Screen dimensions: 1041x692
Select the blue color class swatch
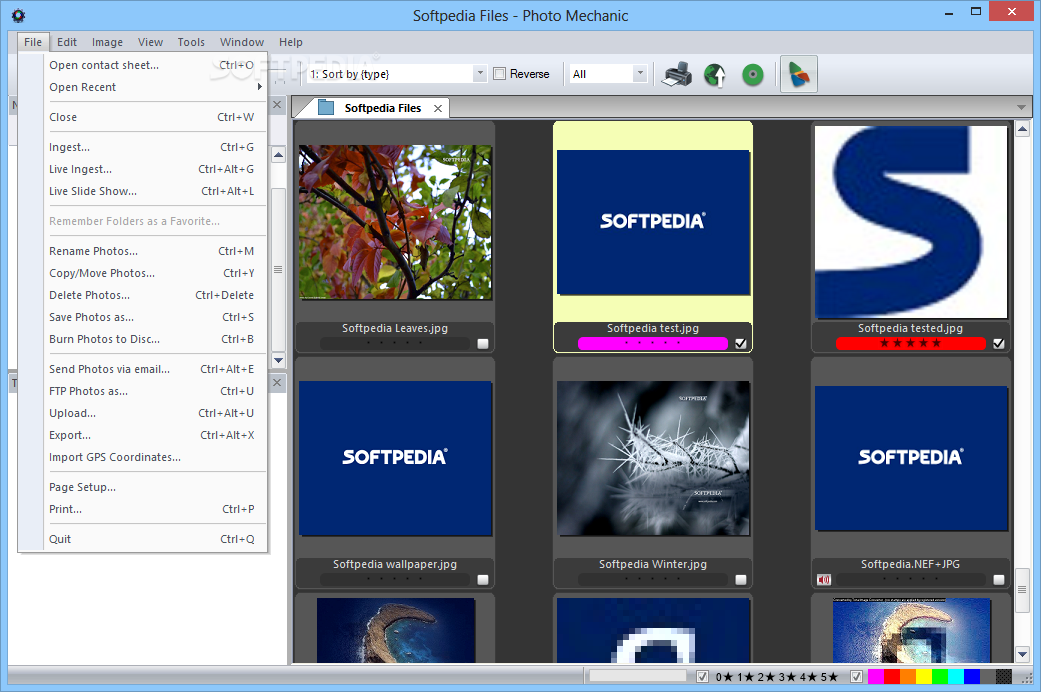(x=972, y=677)
